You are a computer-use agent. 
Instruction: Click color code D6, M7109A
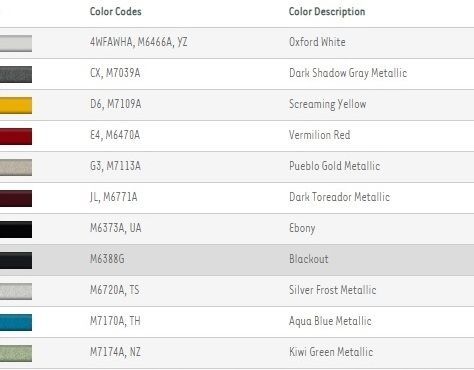tap(116, 104)
